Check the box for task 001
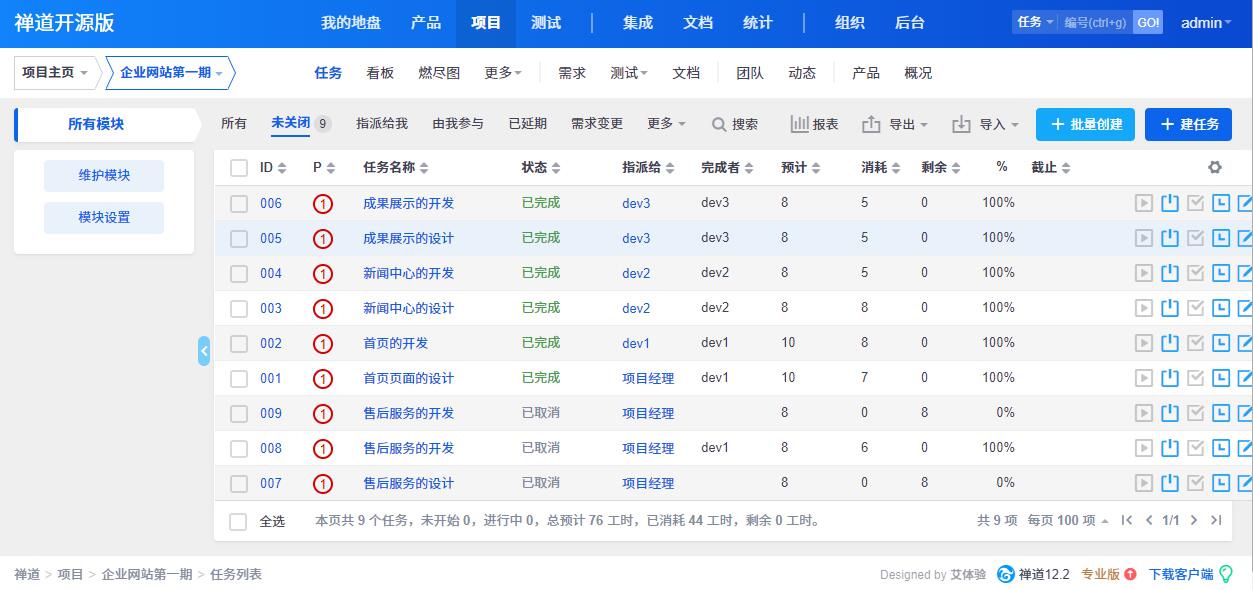The image size is (1253, 590). [x=238, y=379]
